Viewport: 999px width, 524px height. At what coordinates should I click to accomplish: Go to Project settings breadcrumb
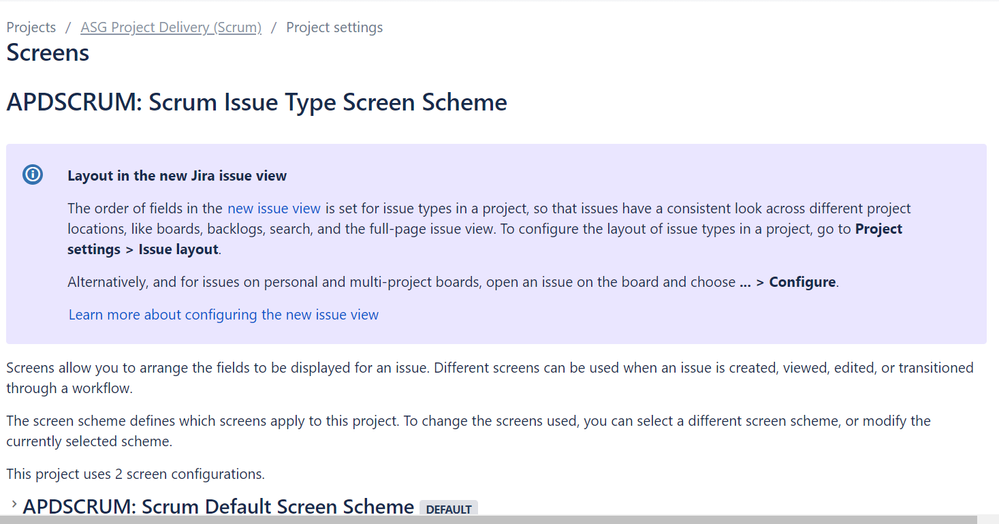pos(334,27)
